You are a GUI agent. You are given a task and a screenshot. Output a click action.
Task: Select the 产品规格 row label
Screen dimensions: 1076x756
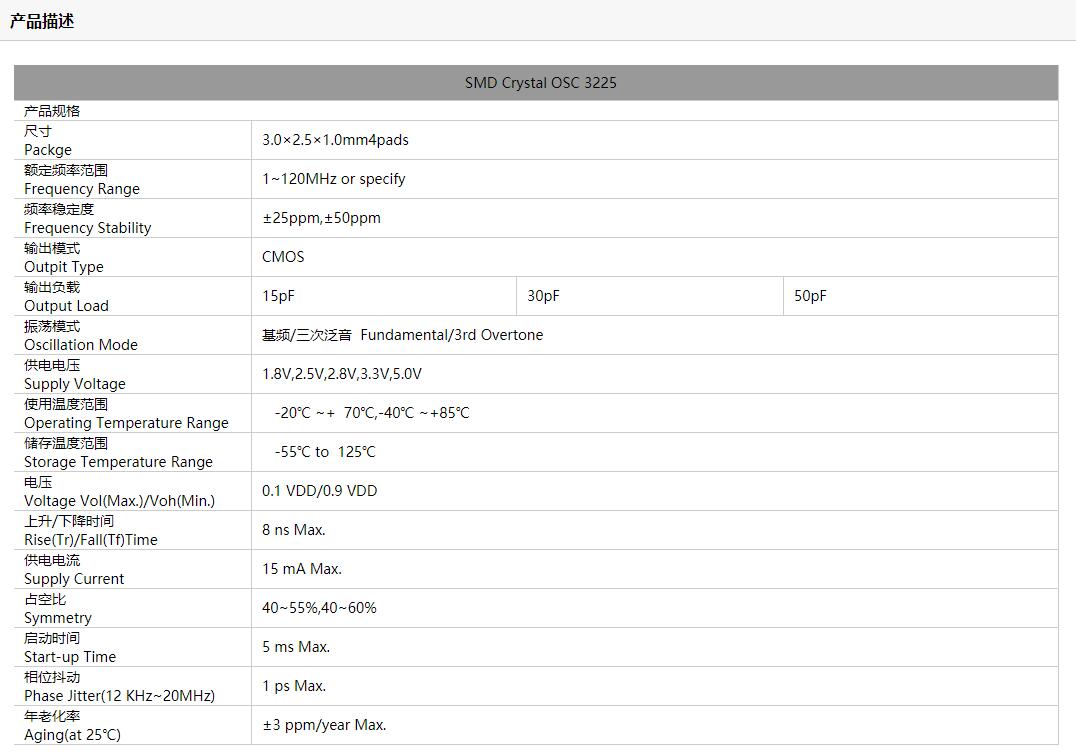[x=52, y=111]
